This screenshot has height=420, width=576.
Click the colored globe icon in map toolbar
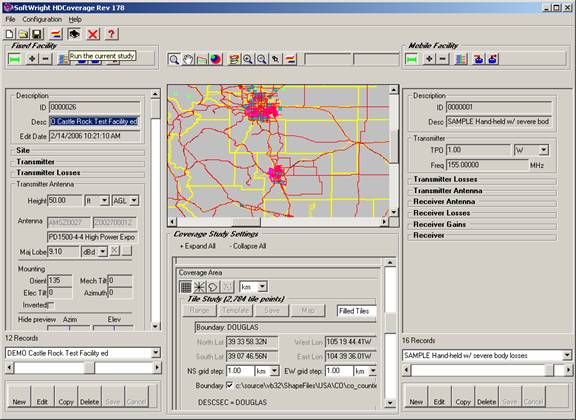(216, 59)
